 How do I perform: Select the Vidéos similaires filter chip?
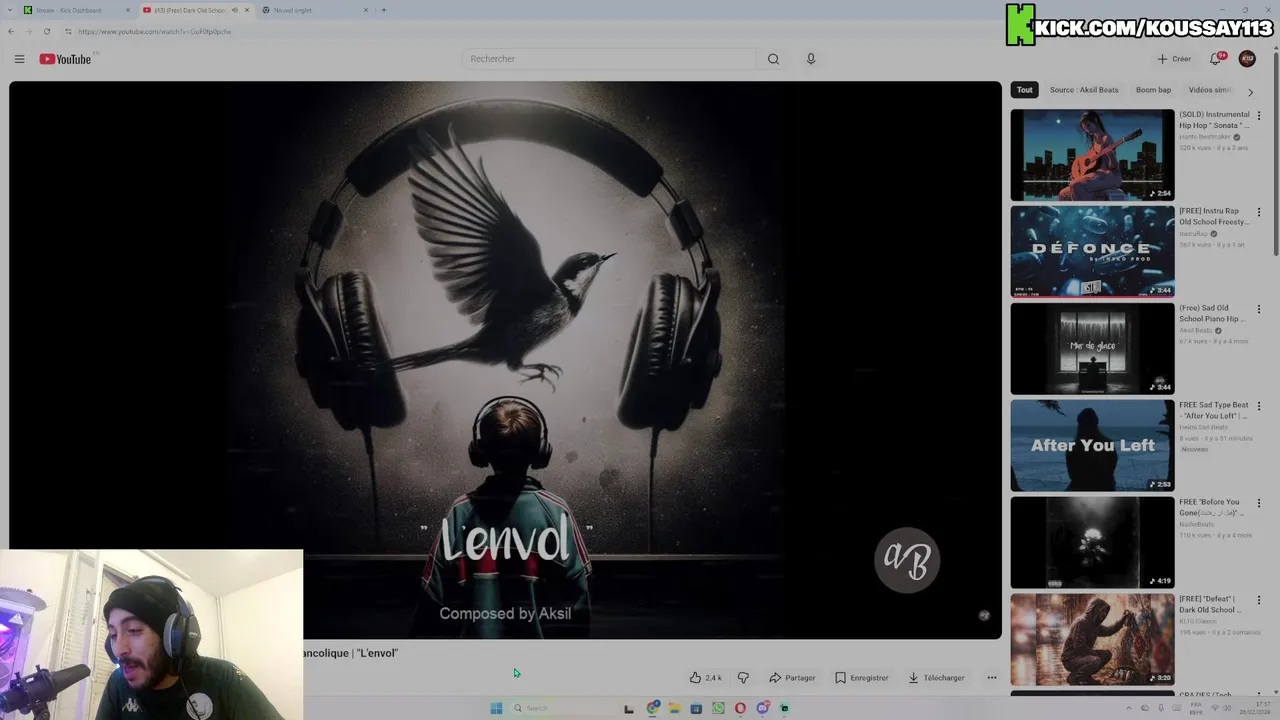1210,90
